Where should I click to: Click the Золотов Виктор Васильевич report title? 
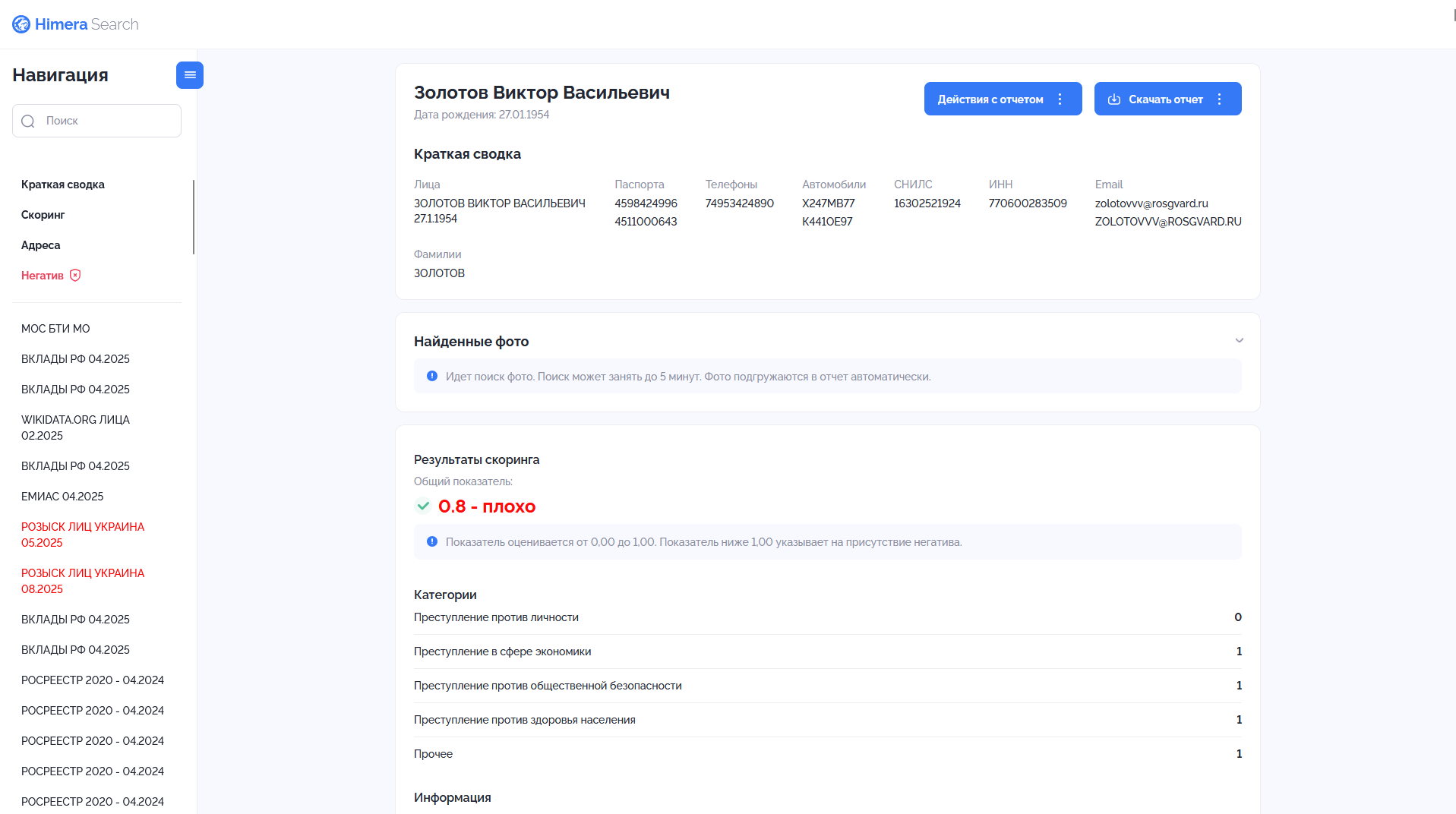(542, 93)
